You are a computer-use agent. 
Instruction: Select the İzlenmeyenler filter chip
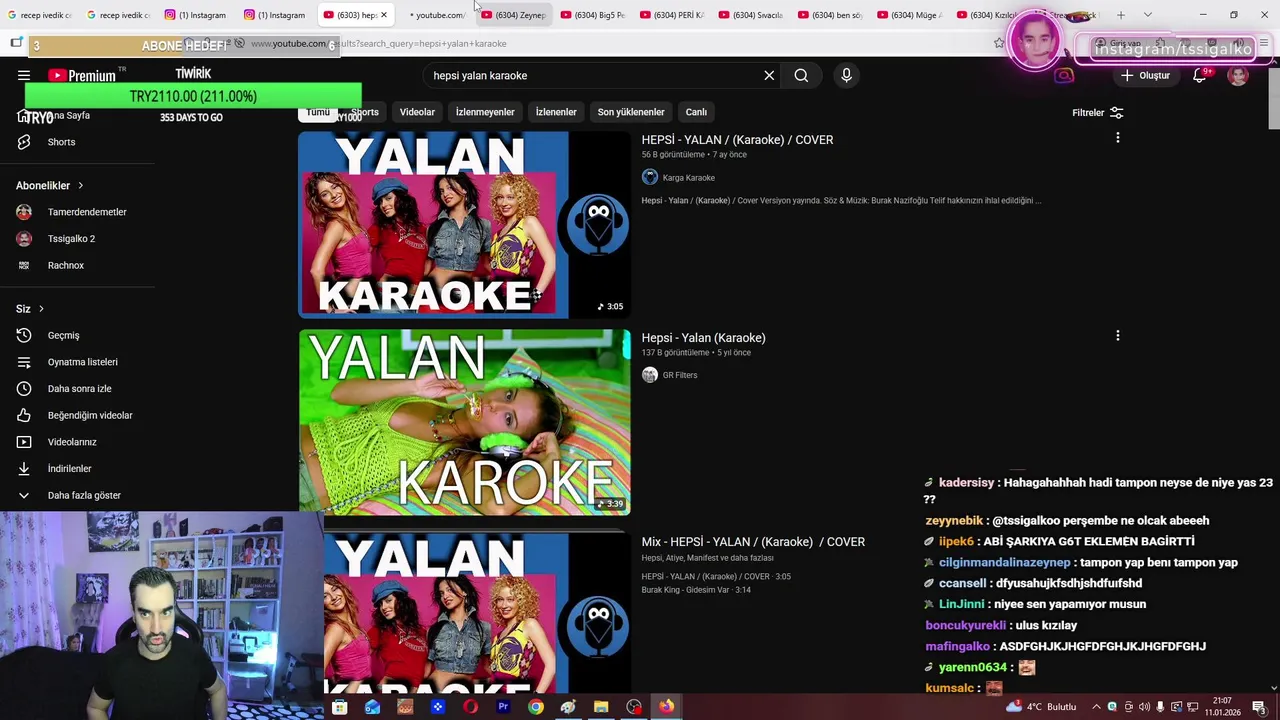click(x=485, y=112)
